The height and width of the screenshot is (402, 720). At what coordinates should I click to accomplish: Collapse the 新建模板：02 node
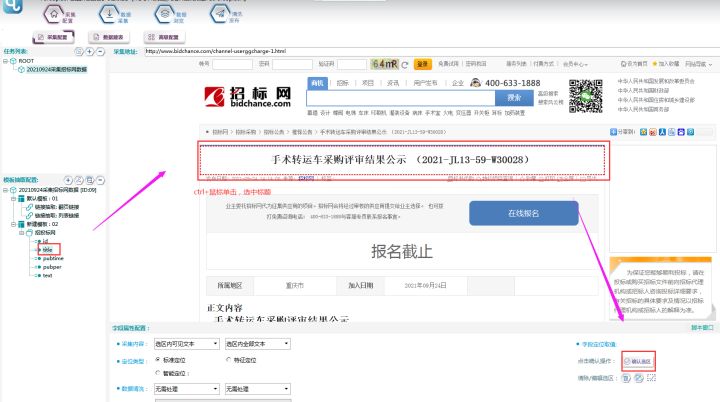(x=13, y=224)
